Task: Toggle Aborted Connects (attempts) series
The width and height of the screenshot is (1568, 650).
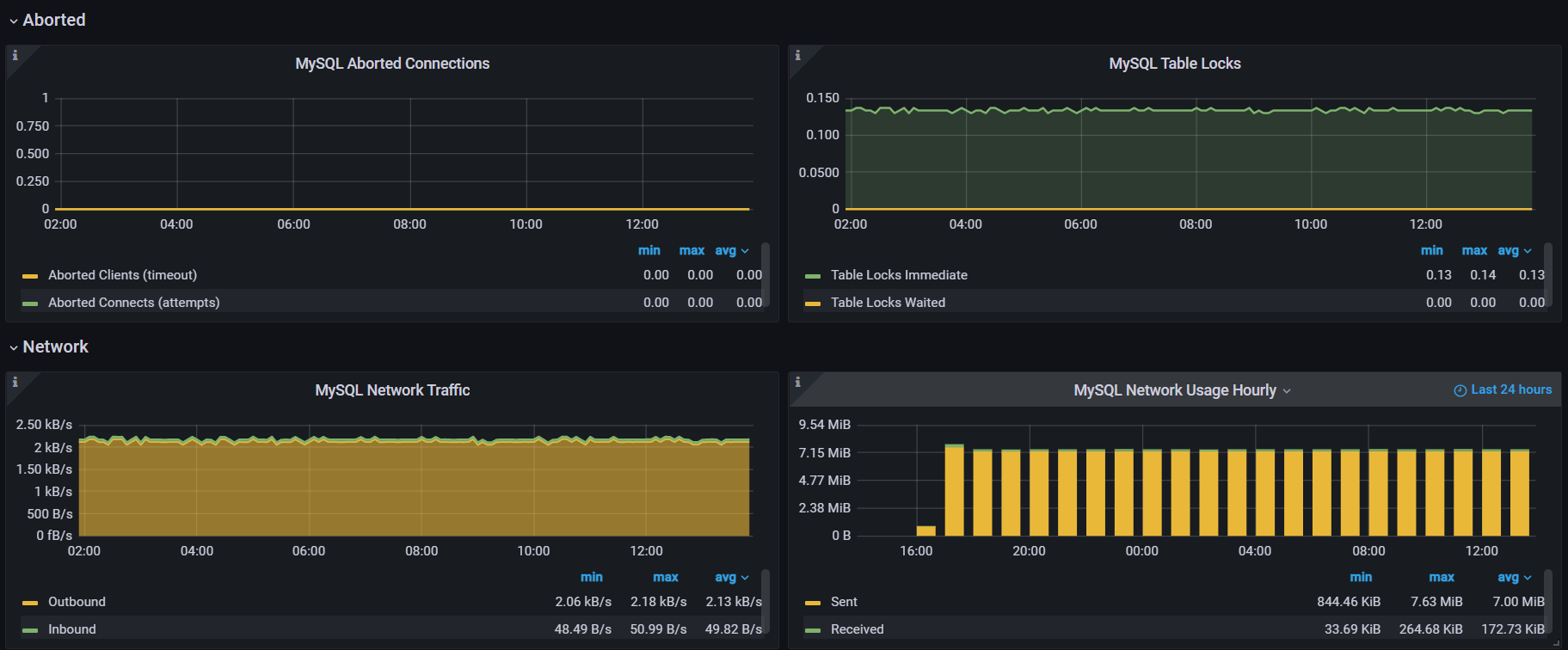Action: 134,303
